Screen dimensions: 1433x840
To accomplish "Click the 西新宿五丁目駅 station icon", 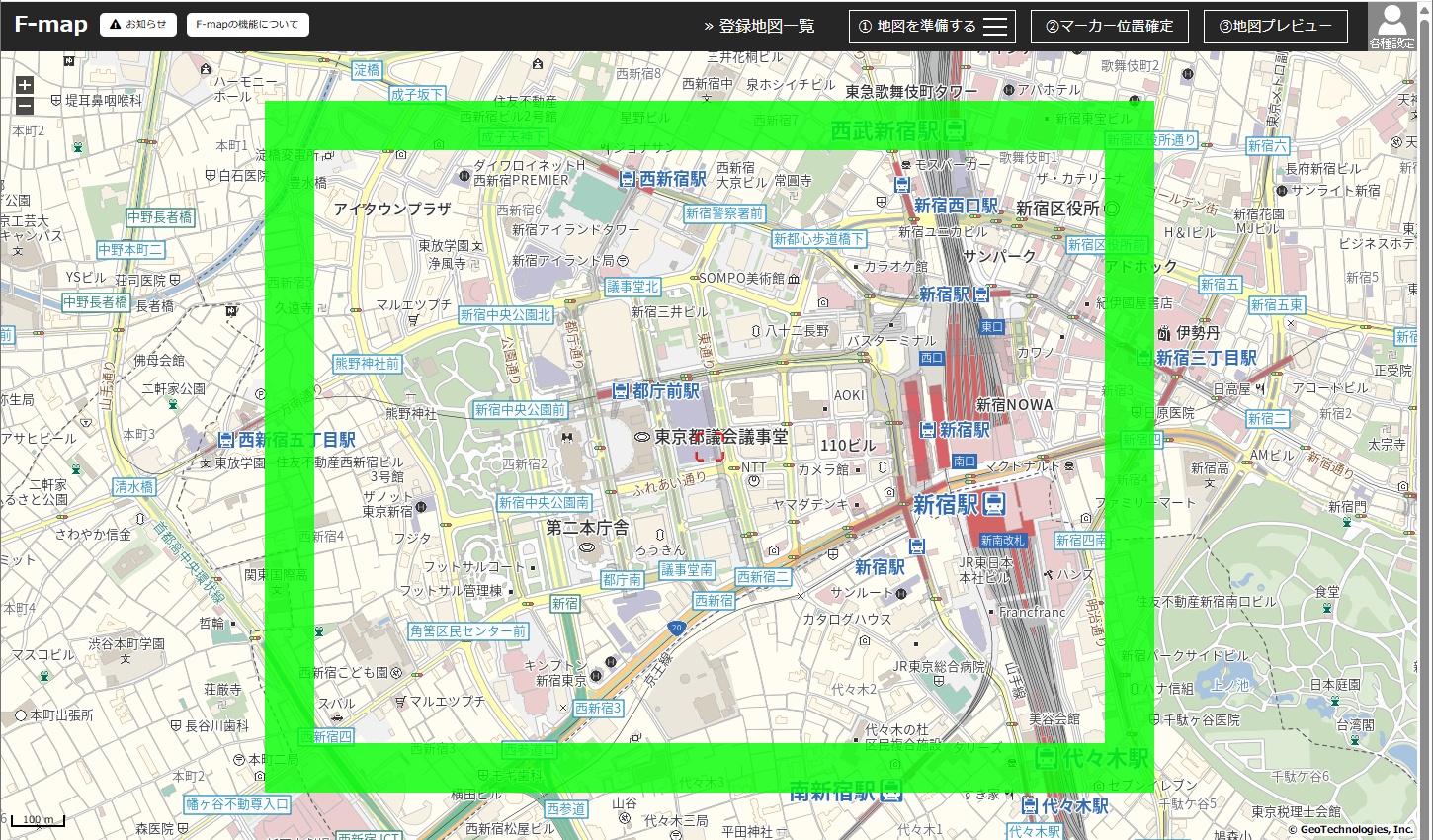I will (226, 439).
